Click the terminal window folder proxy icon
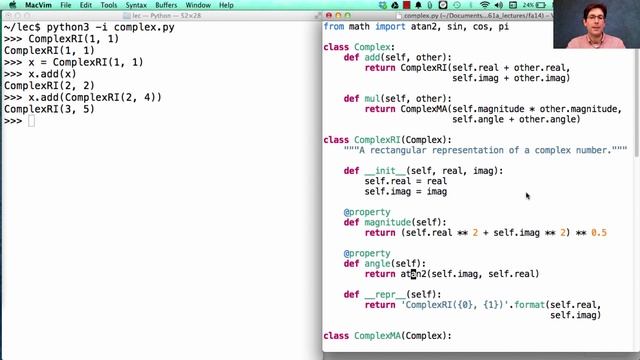The height and width of the screenshot is (360, 640). [x=127, y=16]
